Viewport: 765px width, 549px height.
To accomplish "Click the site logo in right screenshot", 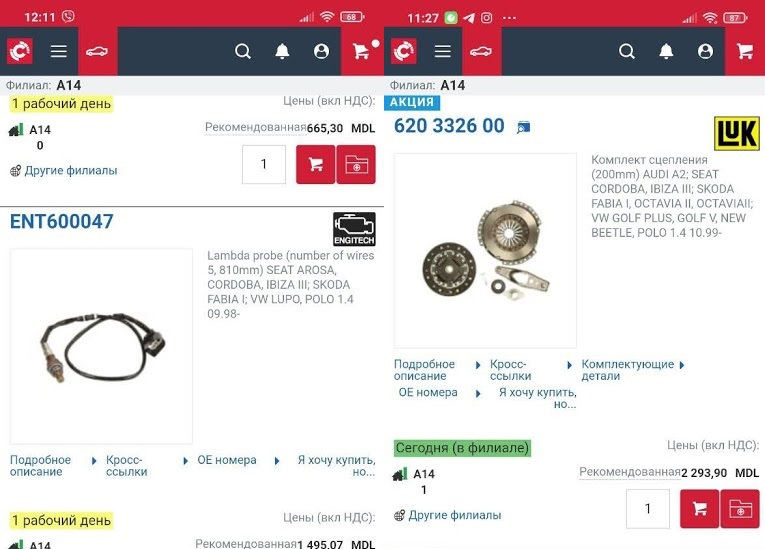I will click(x=404, y=51).
